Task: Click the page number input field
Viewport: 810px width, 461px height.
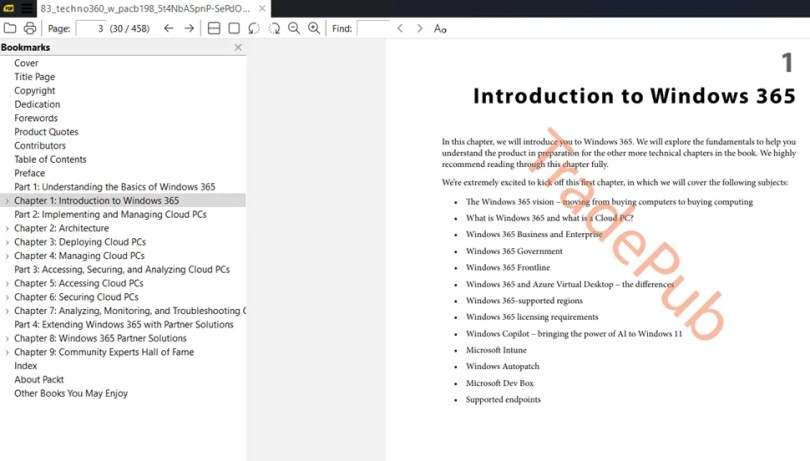Action: 90,28
